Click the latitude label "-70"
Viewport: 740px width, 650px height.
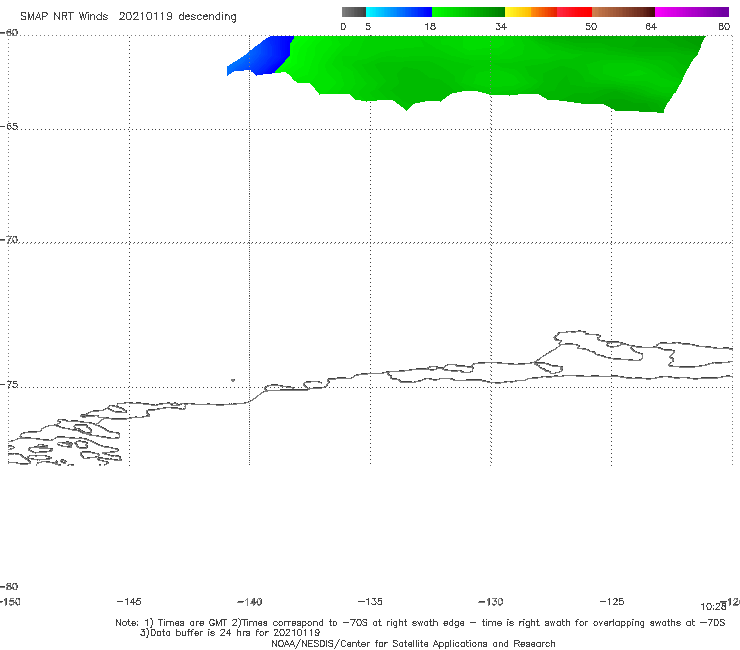pyautogui.click(x=9, y=240)
